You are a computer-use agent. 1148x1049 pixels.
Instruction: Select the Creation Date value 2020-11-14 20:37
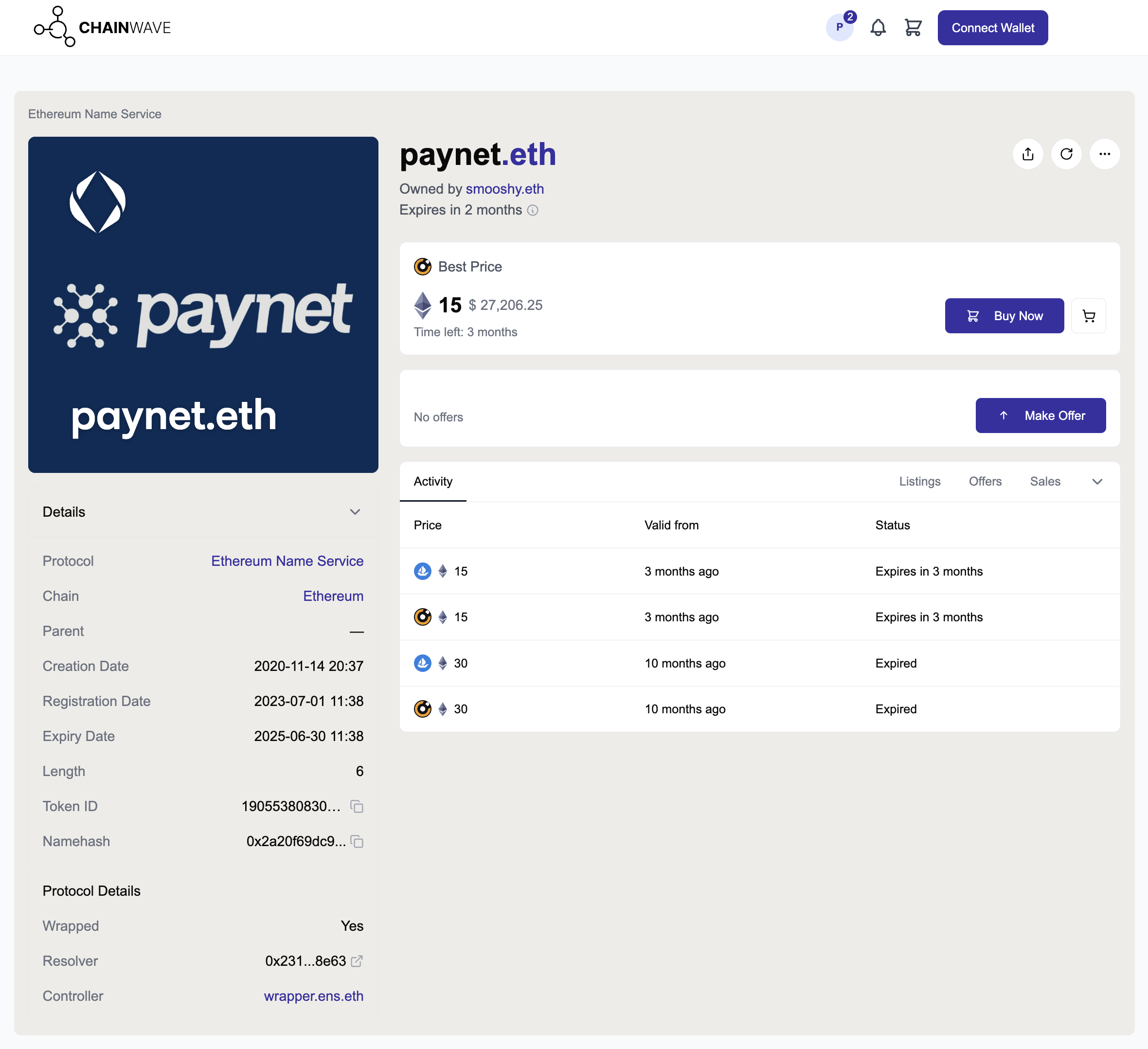point(308,666)
